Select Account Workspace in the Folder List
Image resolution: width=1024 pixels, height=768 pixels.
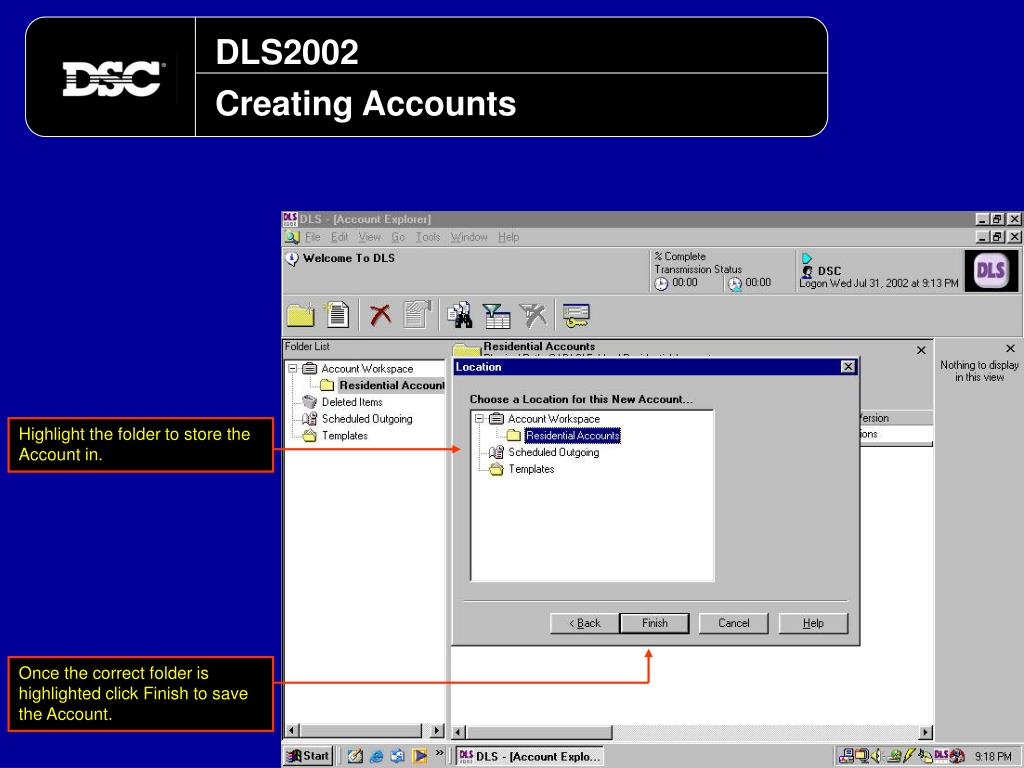click(367, 368)
